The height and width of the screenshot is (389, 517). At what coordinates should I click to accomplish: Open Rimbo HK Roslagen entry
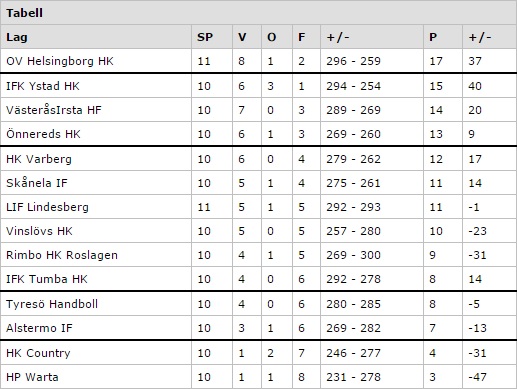[62, 255]
